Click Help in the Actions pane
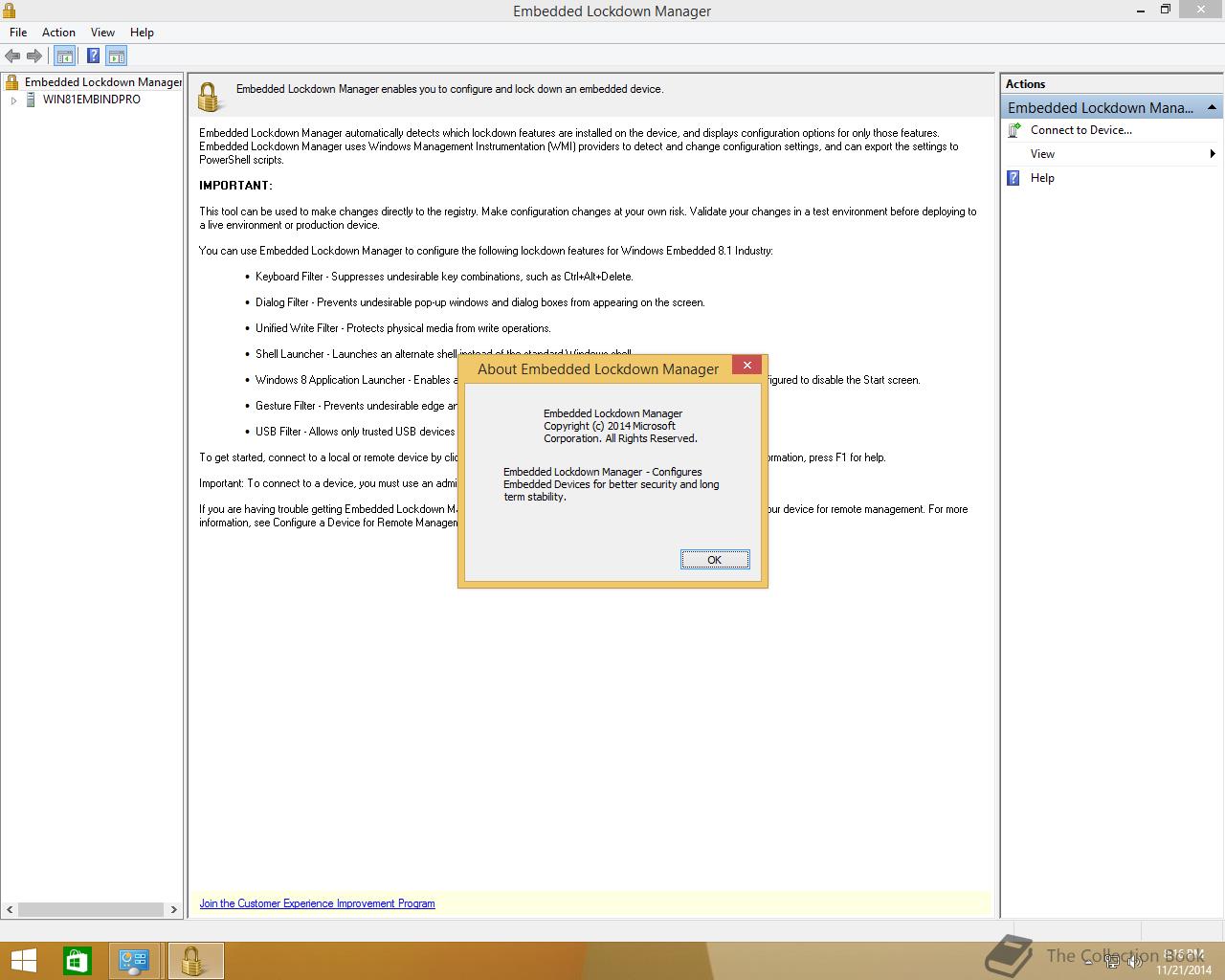Viewport: 1225px width, 980px height. click(x=1042, y=178)
